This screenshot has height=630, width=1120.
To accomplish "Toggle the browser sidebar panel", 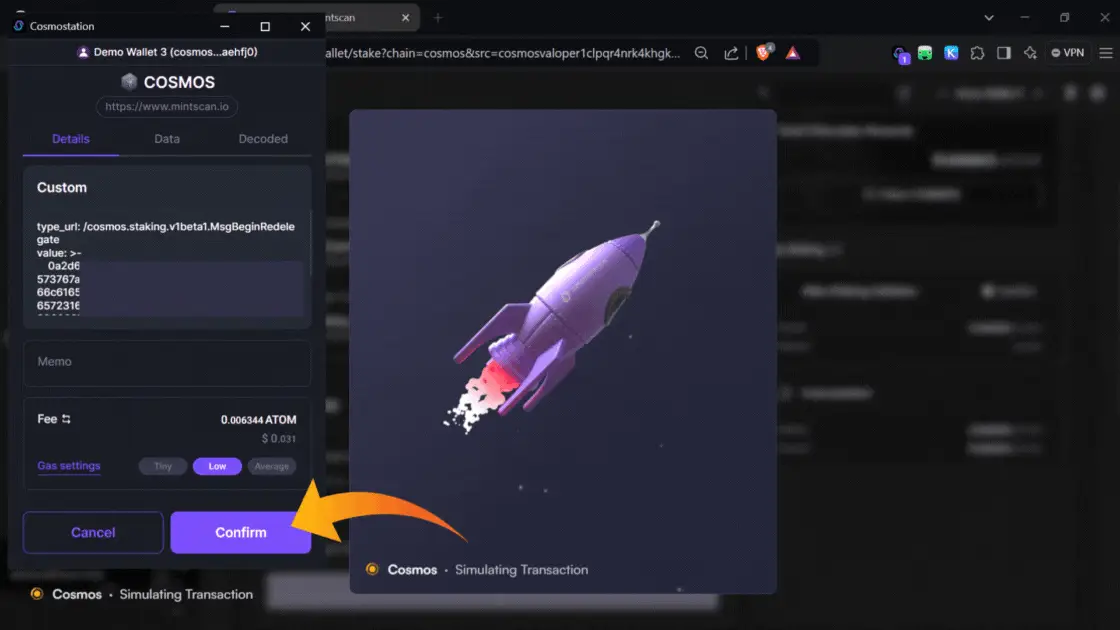I will (1003, 53).
